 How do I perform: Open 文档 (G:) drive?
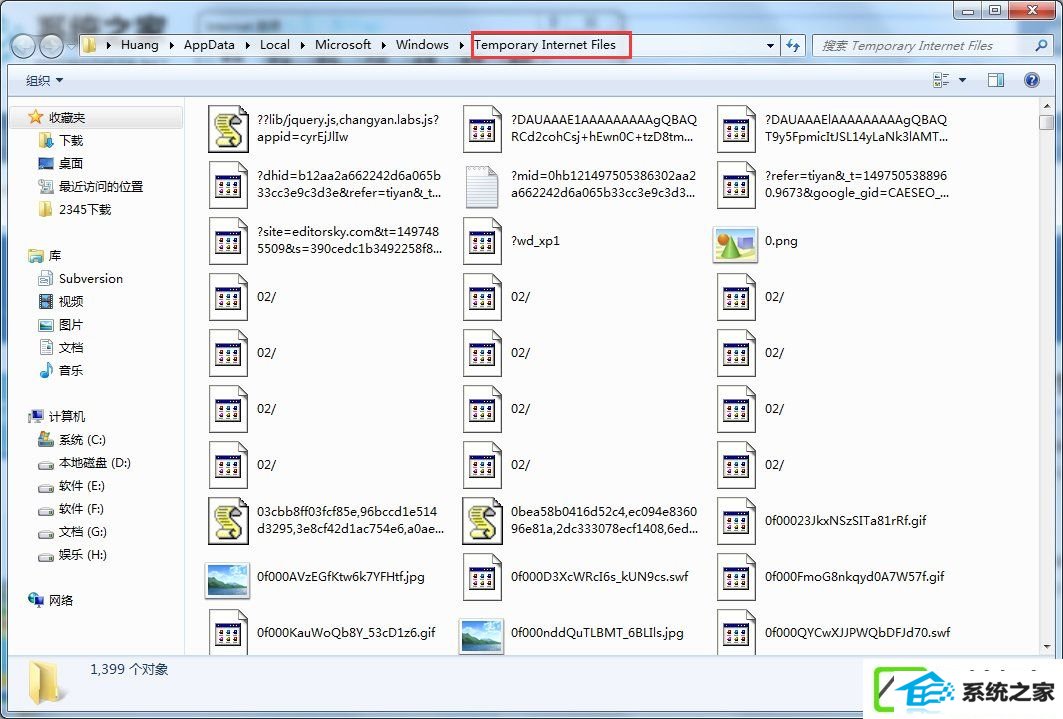point(82,532)
